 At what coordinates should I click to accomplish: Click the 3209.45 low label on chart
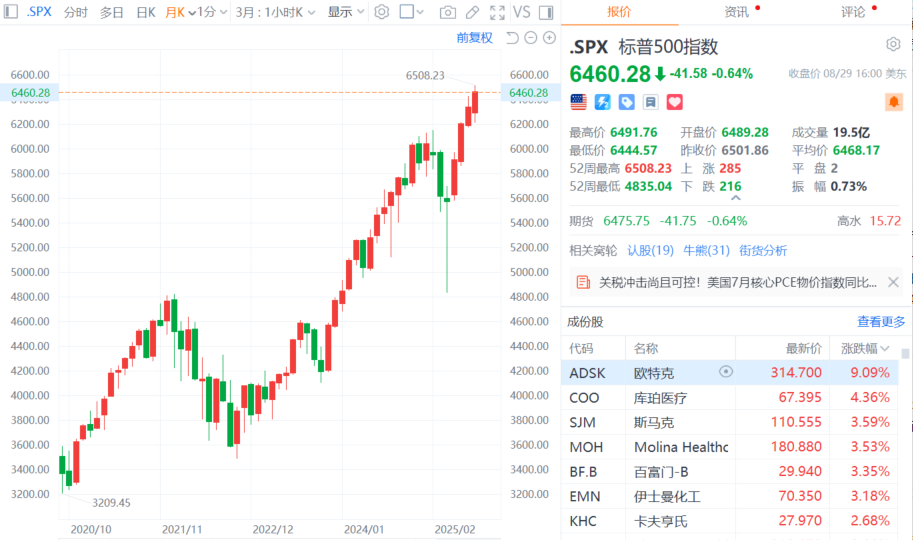click(x=111, y=503)
